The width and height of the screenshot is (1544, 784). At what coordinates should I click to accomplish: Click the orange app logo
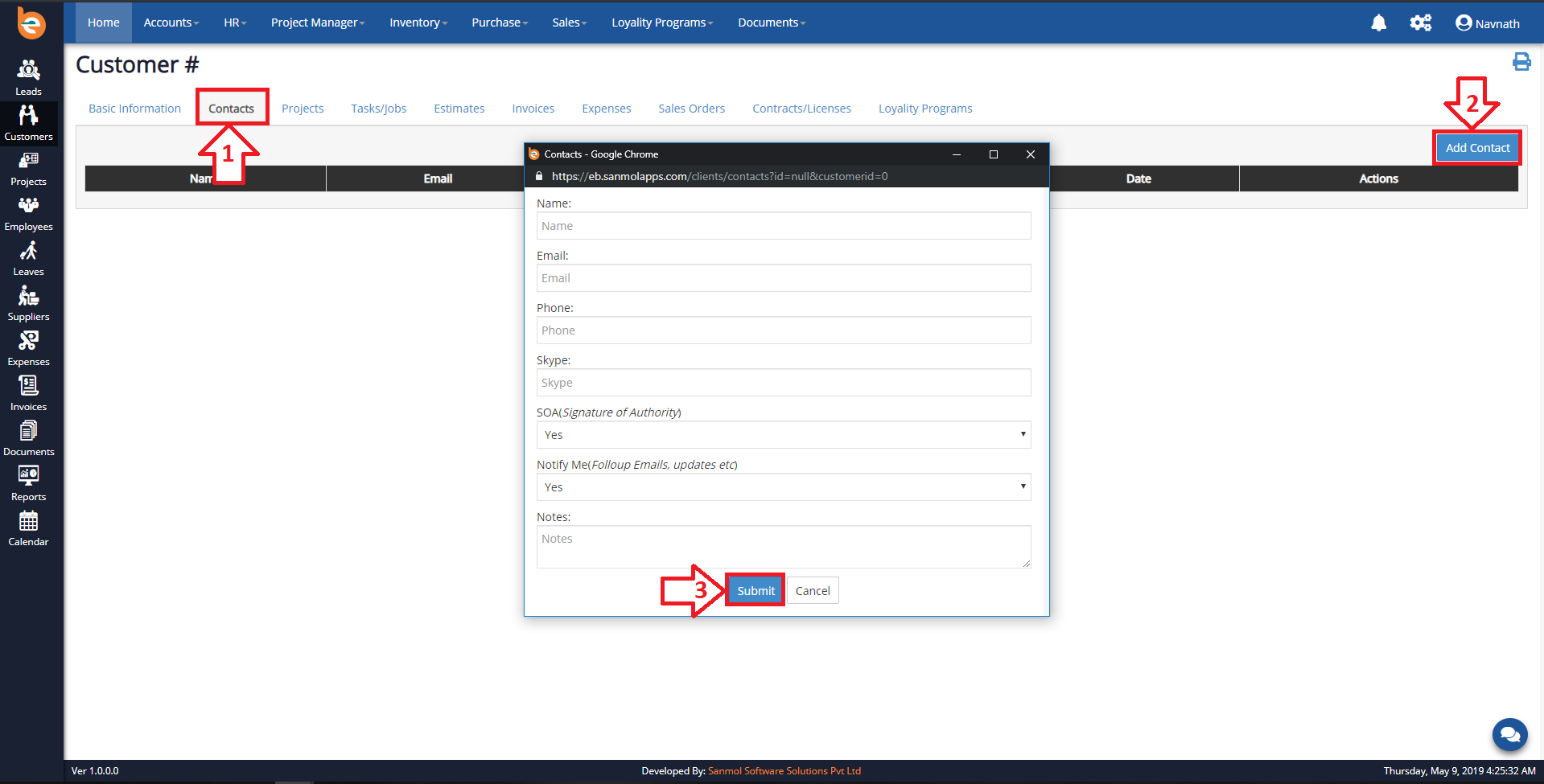31,23
